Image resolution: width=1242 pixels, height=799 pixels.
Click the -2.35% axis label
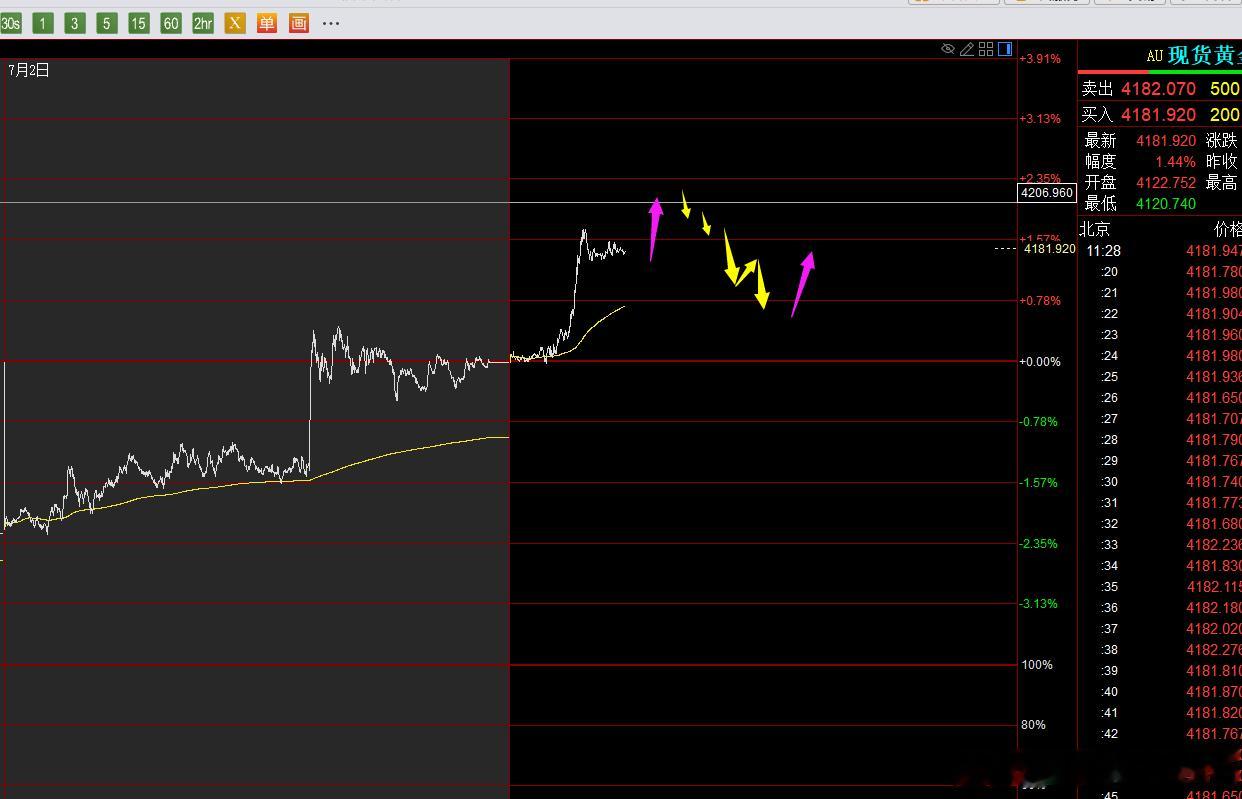(x=1039, y=544)
